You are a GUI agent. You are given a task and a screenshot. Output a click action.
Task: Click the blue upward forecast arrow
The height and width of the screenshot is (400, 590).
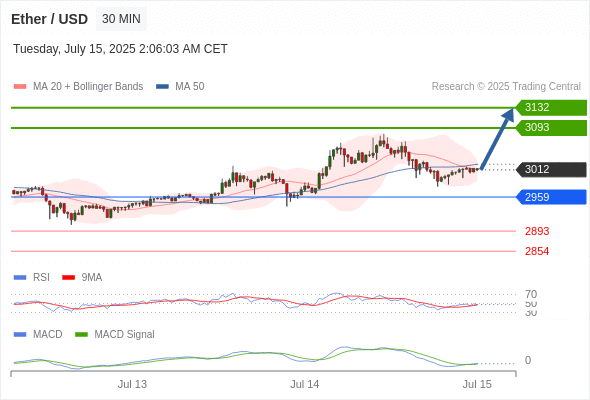(x=497, y=138)
